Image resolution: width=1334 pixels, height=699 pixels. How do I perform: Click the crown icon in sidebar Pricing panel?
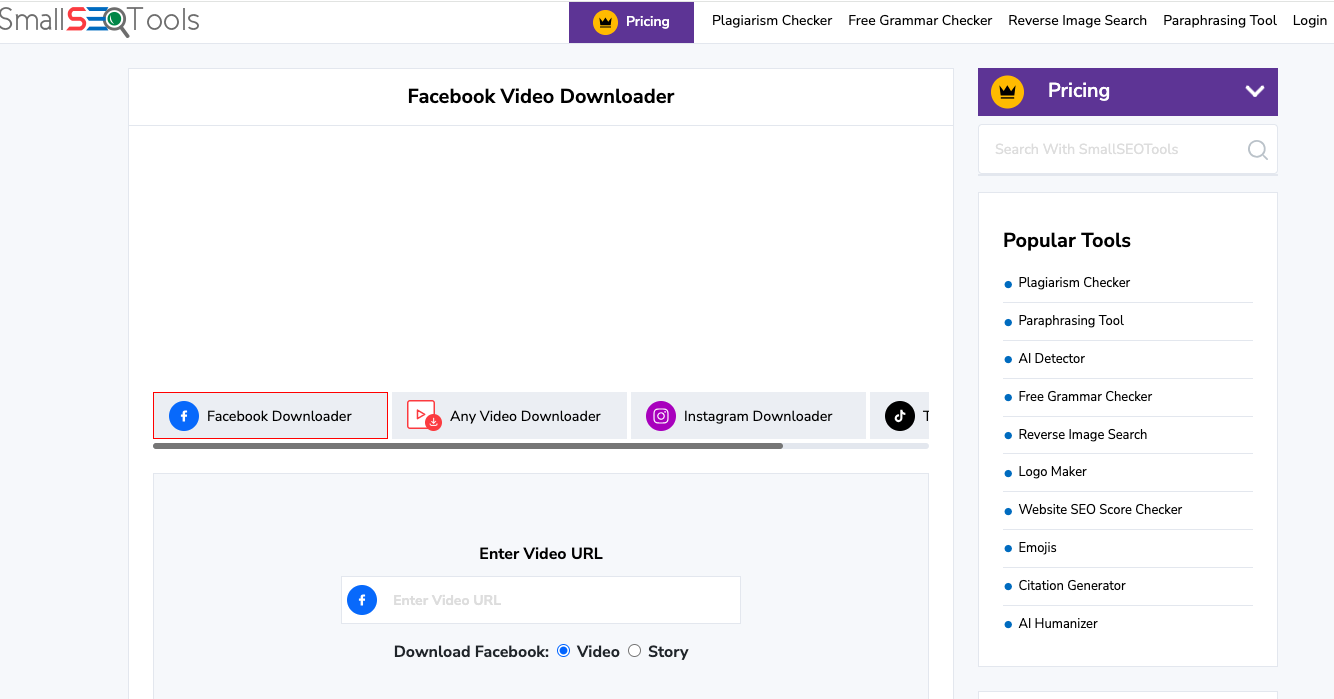[1007, 91]
